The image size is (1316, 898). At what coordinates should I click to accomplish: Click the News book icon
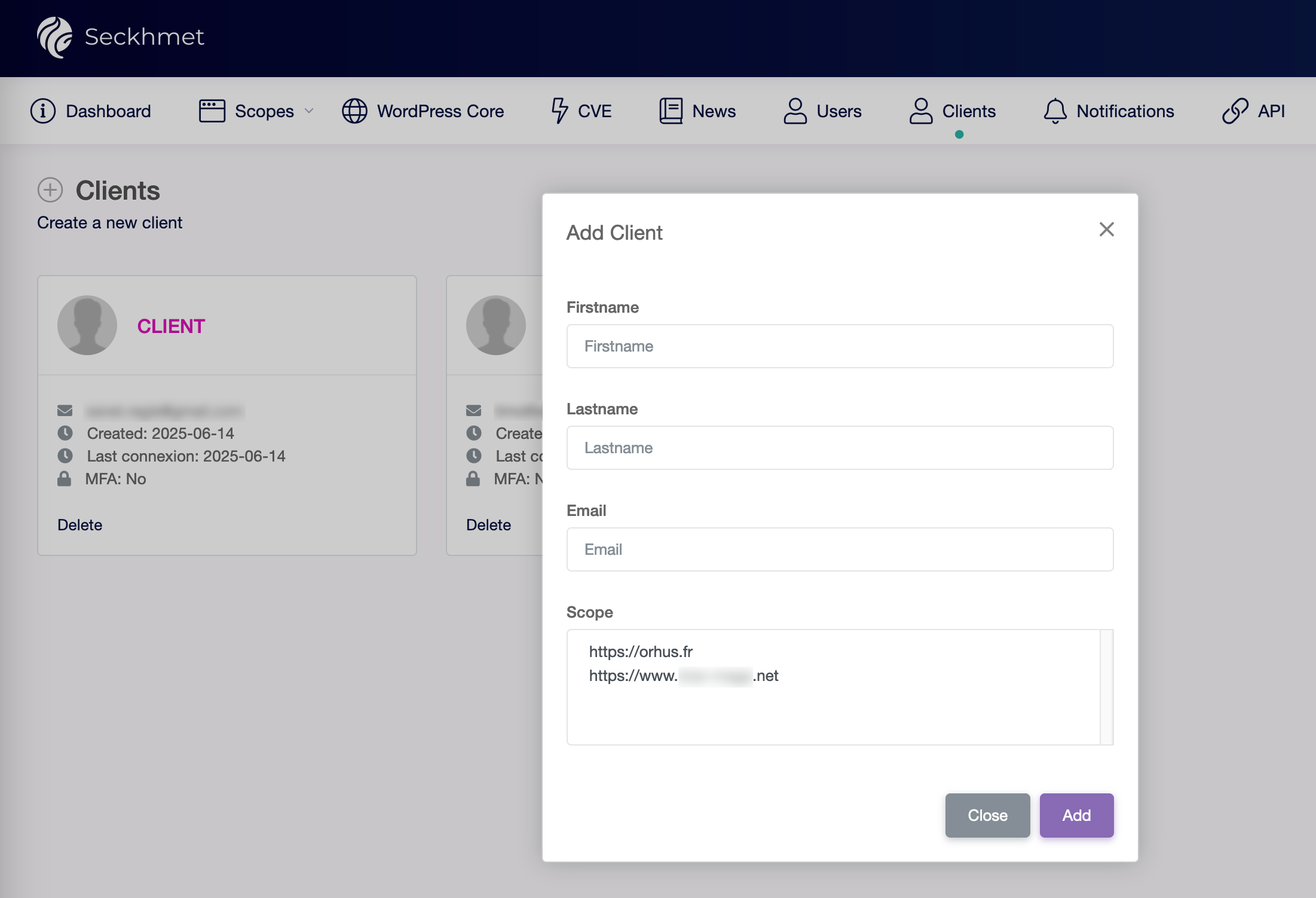(671, 111)
